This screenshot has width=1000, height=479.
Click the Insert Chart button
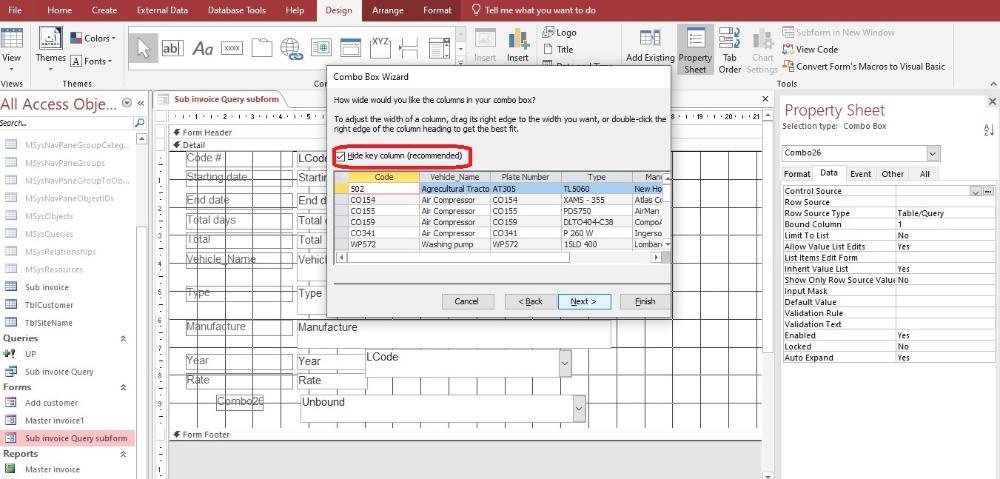pyautogui.click(x=517, y=46)
